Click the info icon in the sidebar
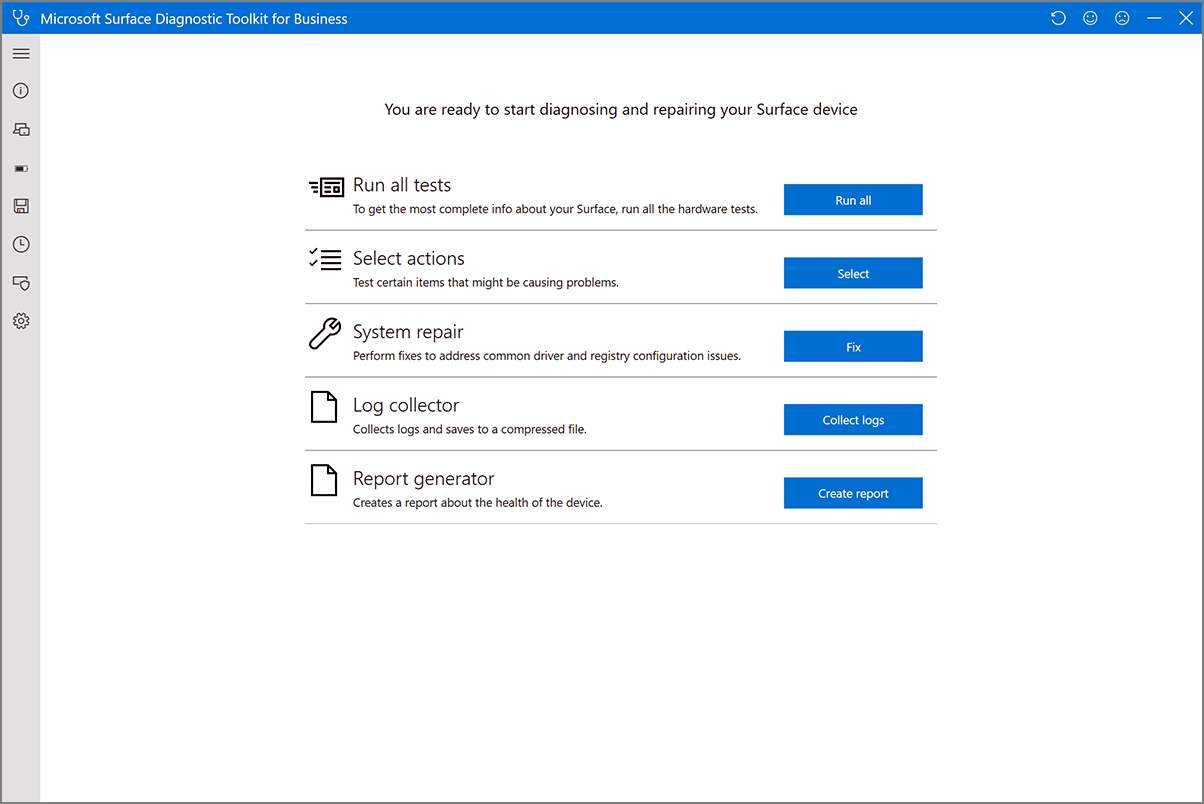The image size is (1204, 804). tap(20, 90)
